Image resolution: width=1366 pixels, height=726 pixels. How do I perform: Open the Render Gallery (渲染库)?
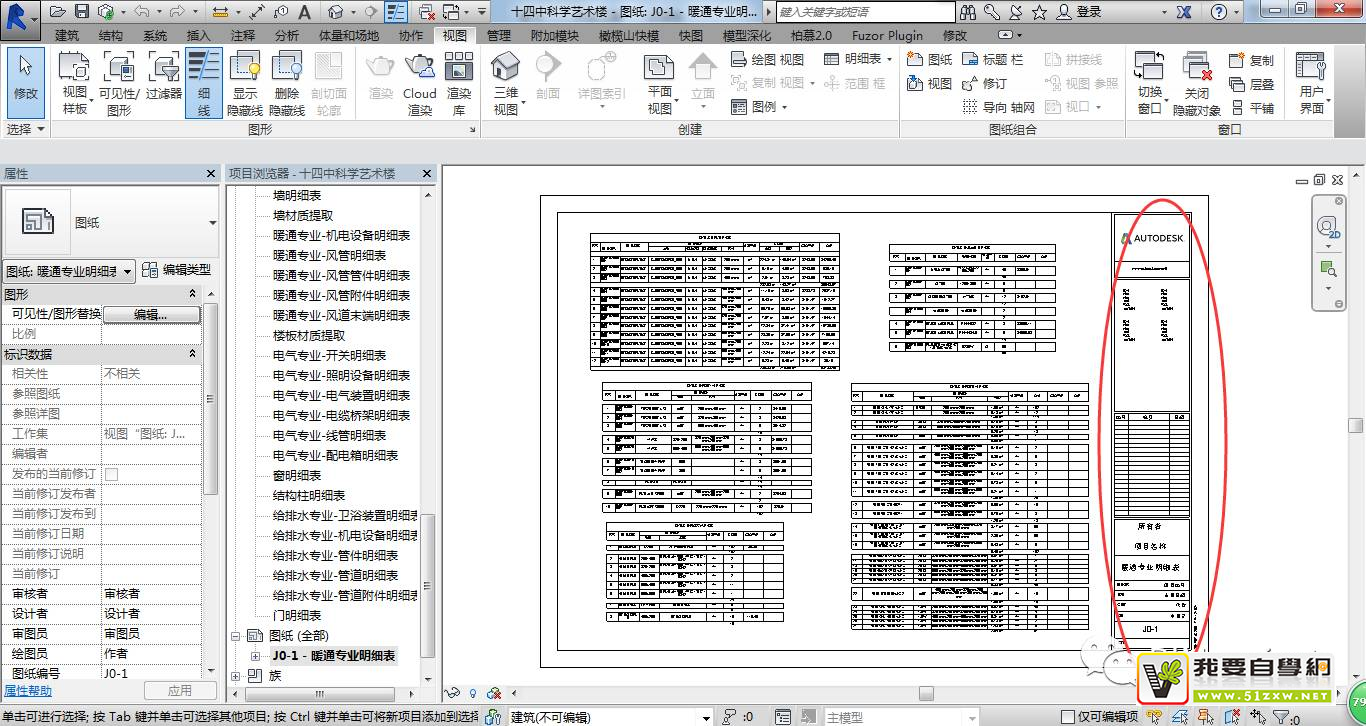point(459,82)
